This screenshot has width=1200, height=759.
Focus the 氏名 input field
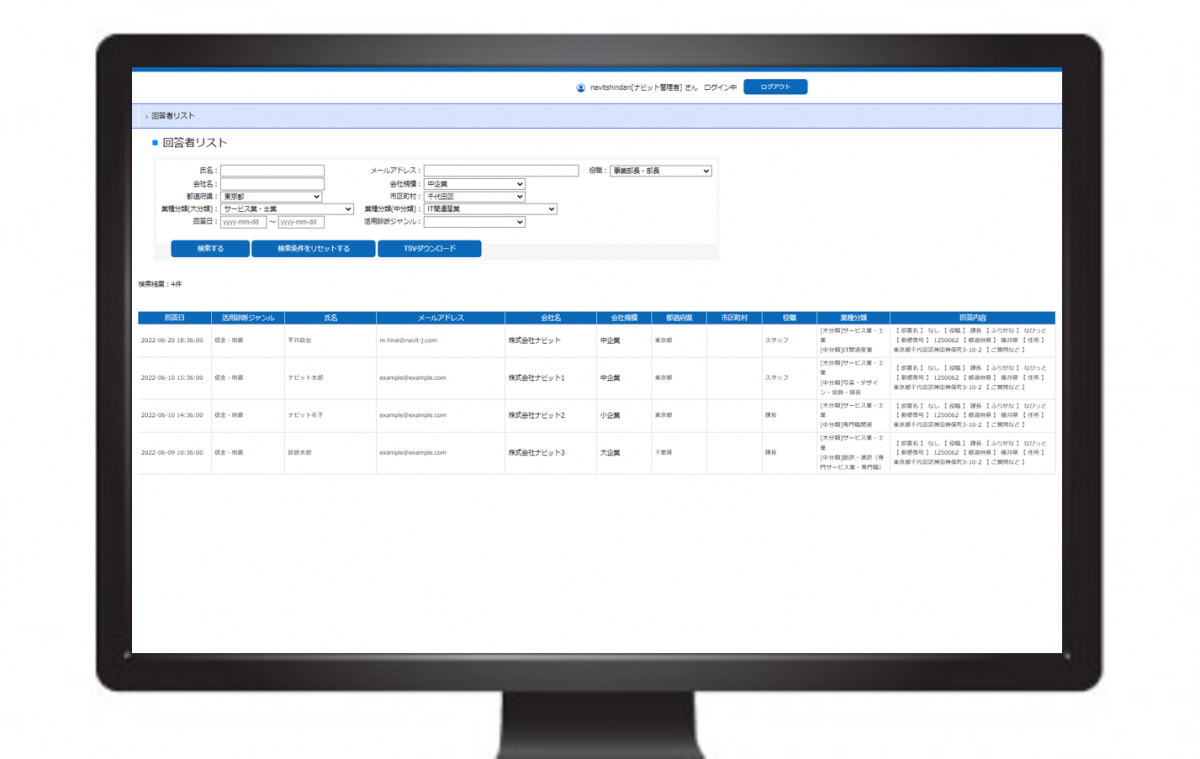point(272,171)
